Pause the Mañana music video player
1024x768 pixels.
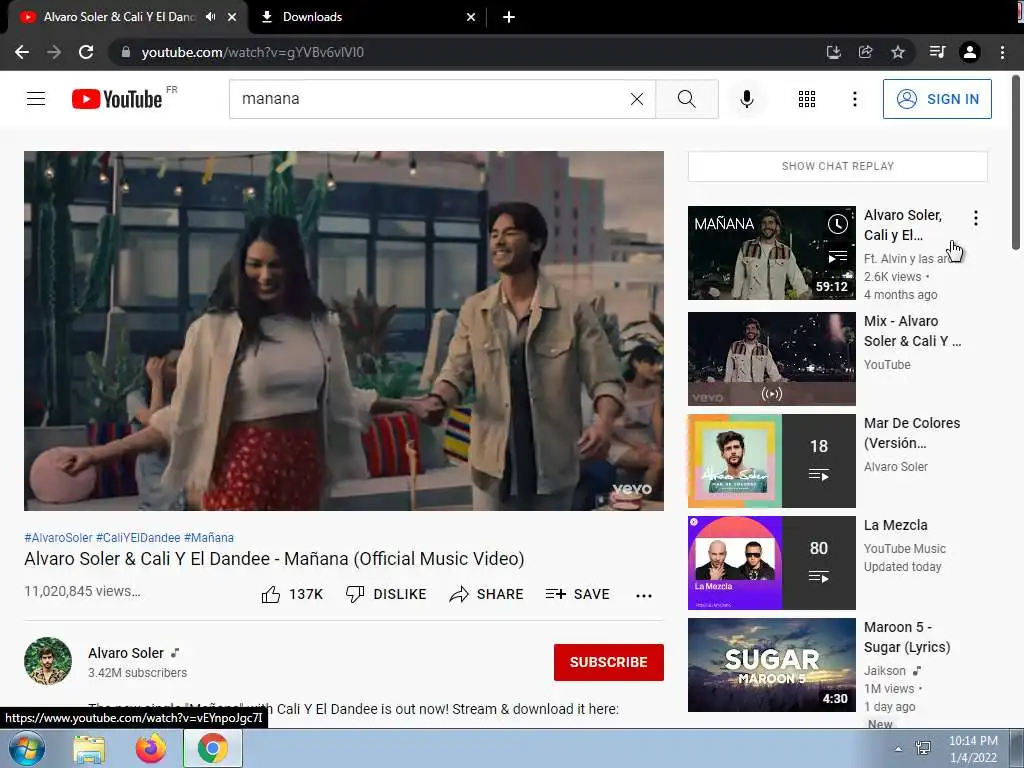tap(344, 330)
